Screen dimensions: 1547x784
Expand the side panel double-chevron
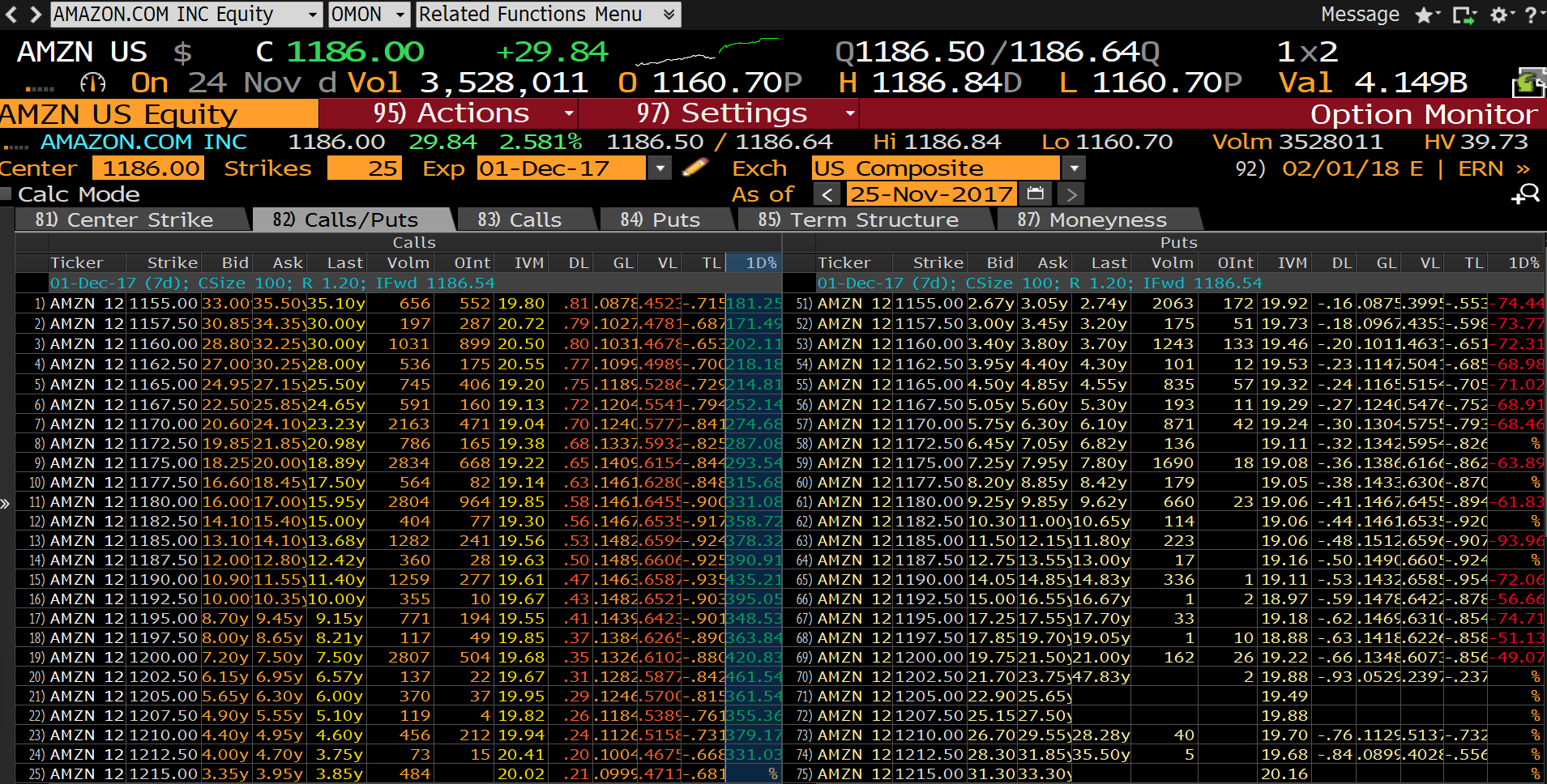click(5, 504)
